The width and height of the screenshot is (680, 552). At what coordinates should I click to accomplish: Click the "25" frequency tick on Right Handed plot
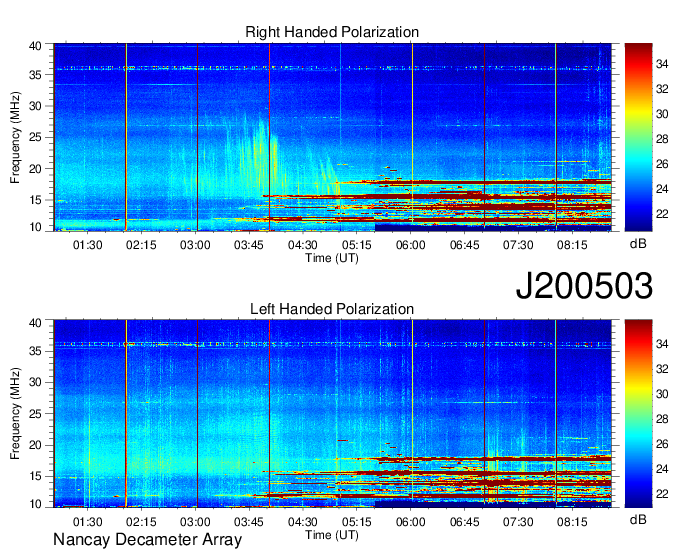coord(35,137)
